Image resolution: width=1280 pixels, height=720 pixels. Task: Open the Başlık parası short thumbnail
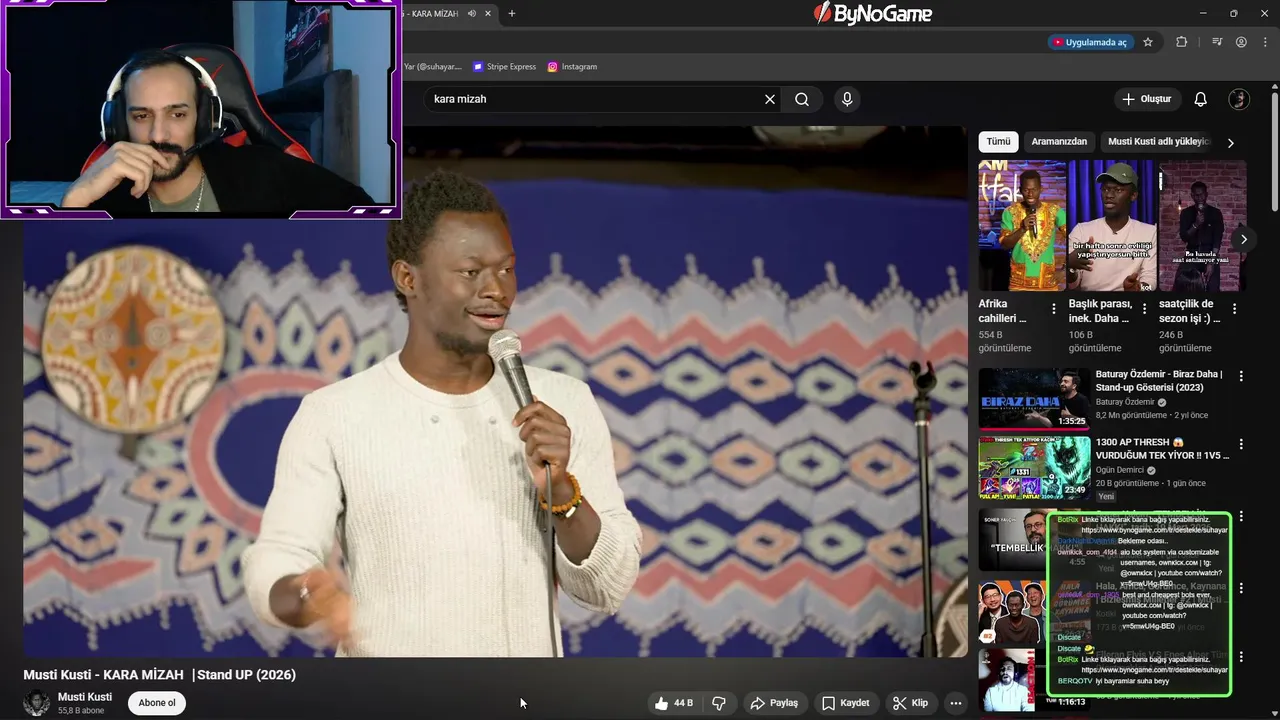pyautogui.click(x=1112, y=225)
